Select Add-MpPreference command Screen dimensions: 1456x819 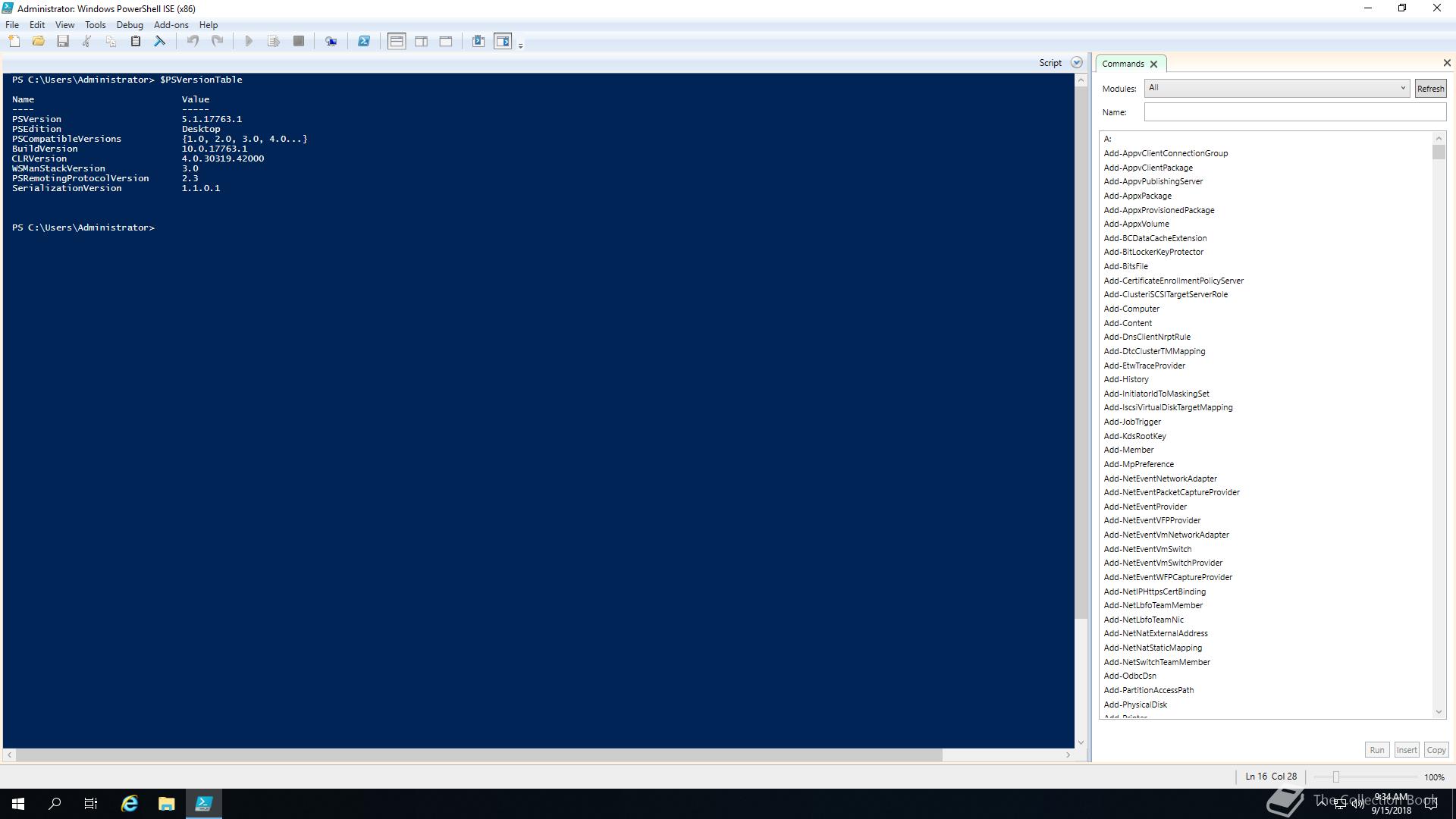(1138, 464)
